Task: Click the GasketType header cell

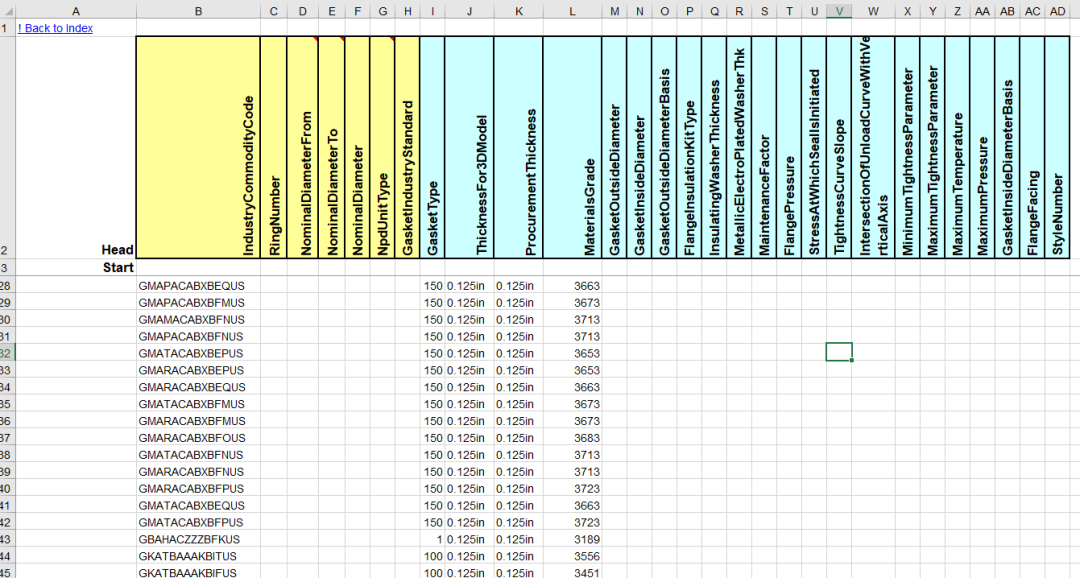Action: pos(433,147)
